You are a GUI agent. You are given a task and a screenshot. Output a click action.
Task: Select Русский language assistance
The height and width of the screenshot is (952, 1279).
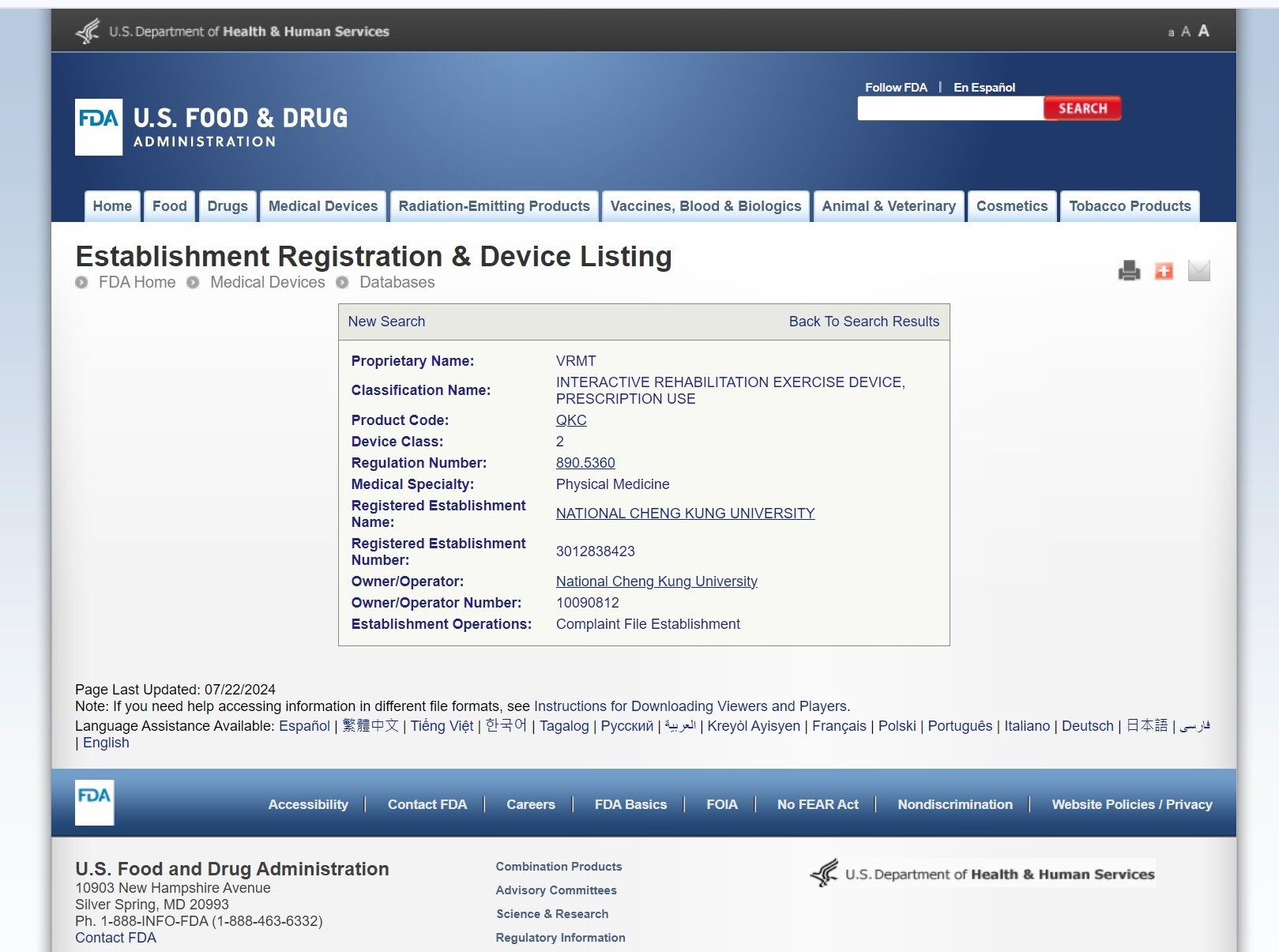[627, 726]
